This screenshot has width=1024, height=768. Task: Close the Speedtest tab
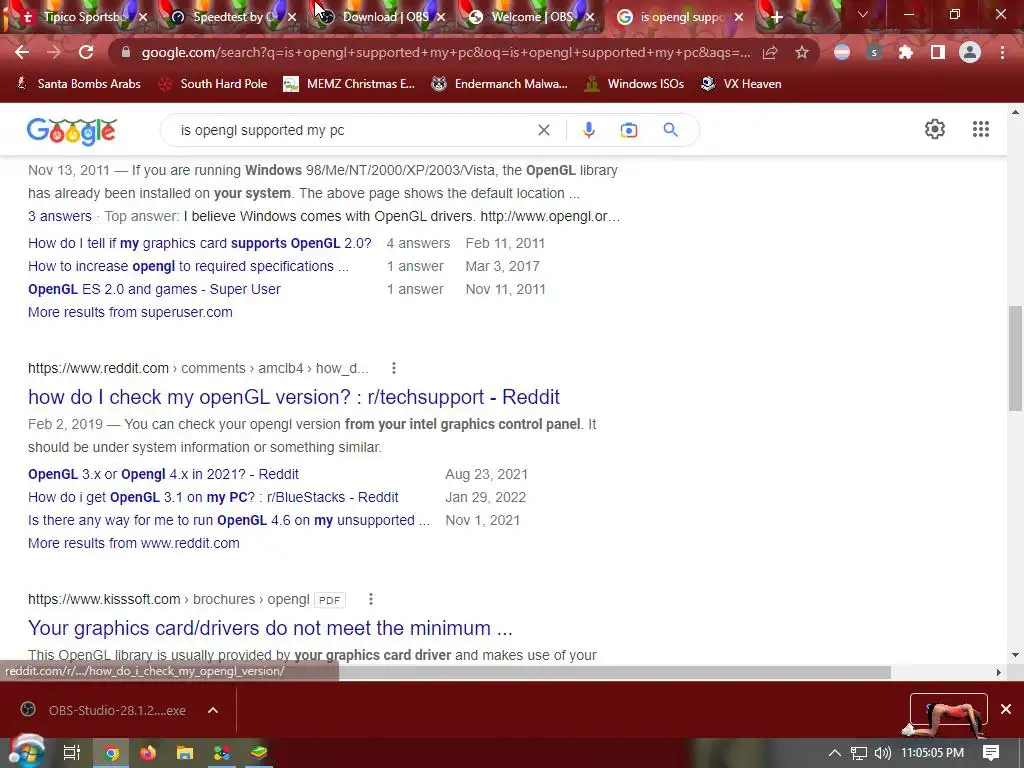(x=292, y=18)
